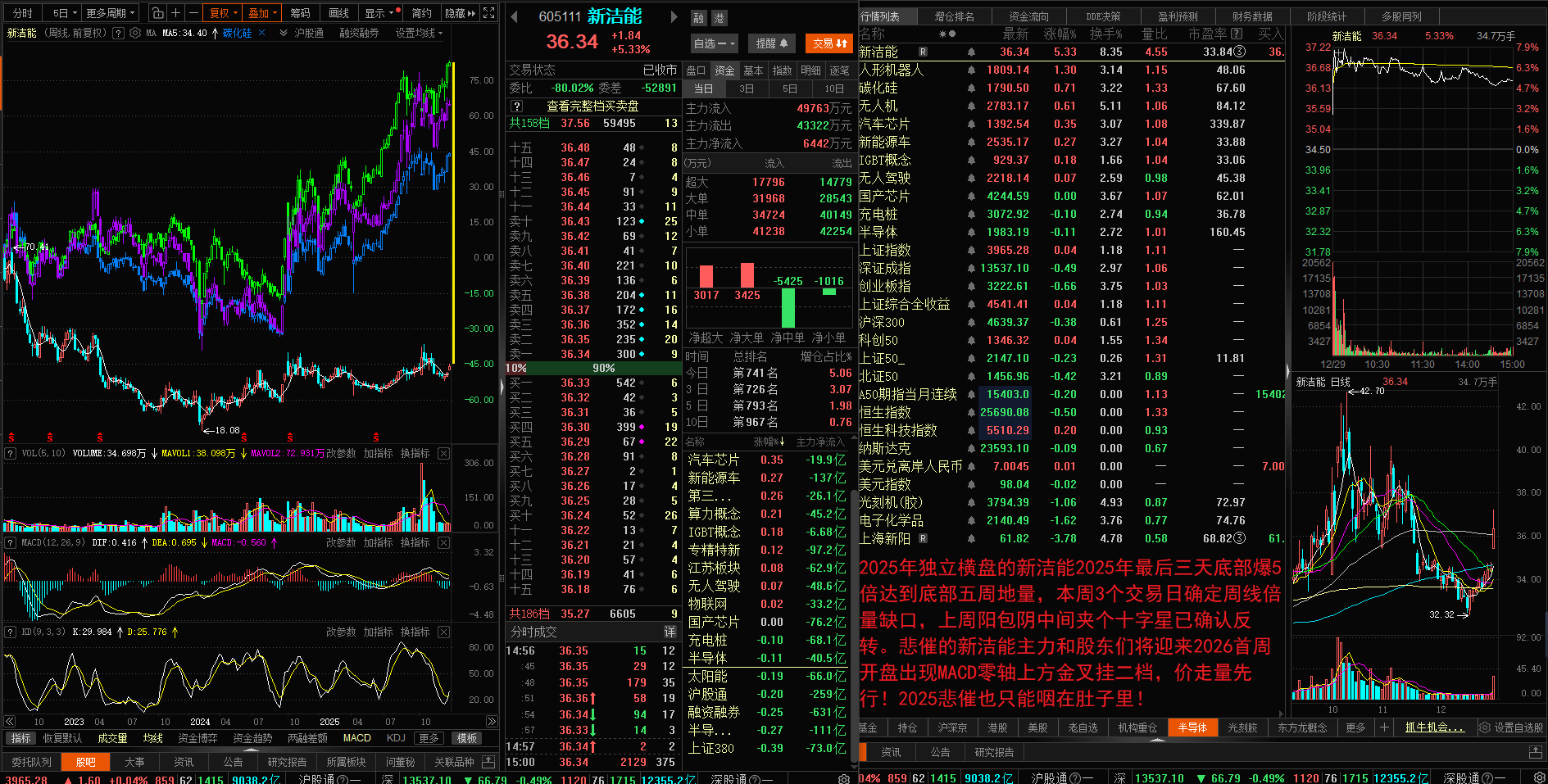Open 更多周期 dropdown
The image size is (1548, 784).
click(x=111, y=13)
